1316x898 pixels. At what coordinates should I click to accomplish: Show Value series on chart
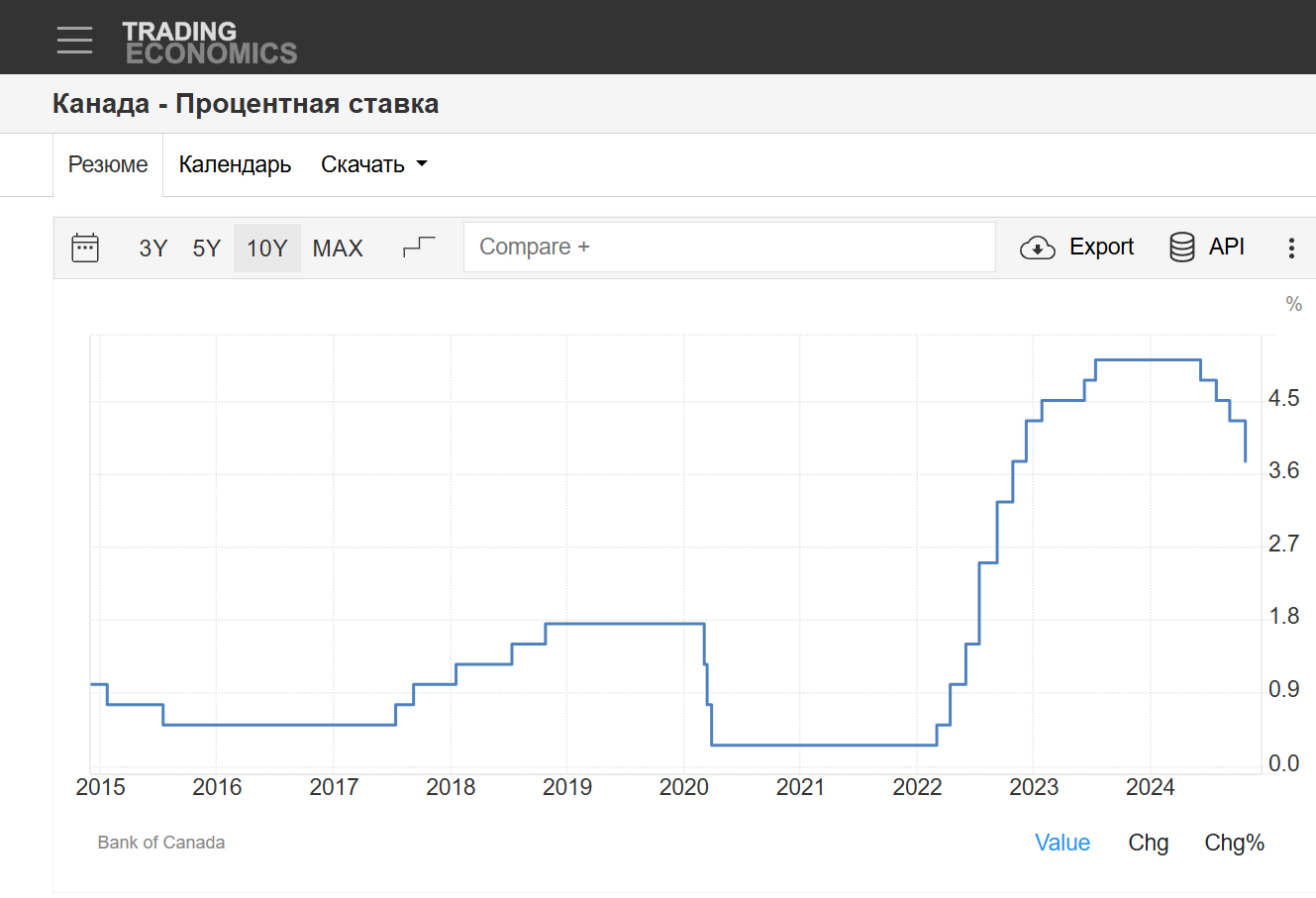1063,843
